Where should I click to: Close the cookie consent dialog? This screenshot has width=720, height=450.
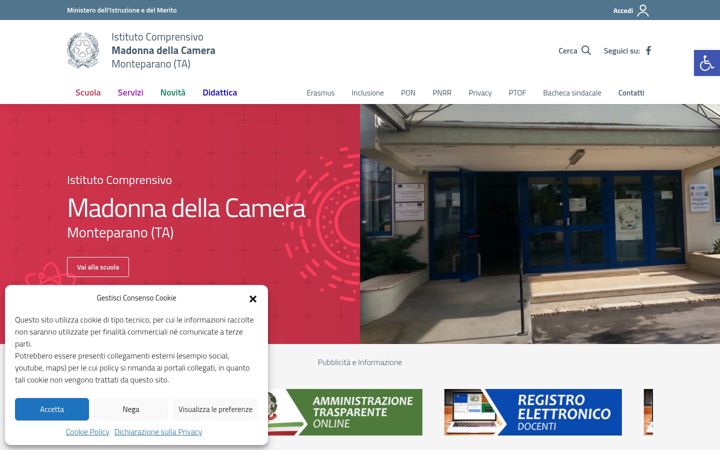pyautogui.click(x=253, y=299)
